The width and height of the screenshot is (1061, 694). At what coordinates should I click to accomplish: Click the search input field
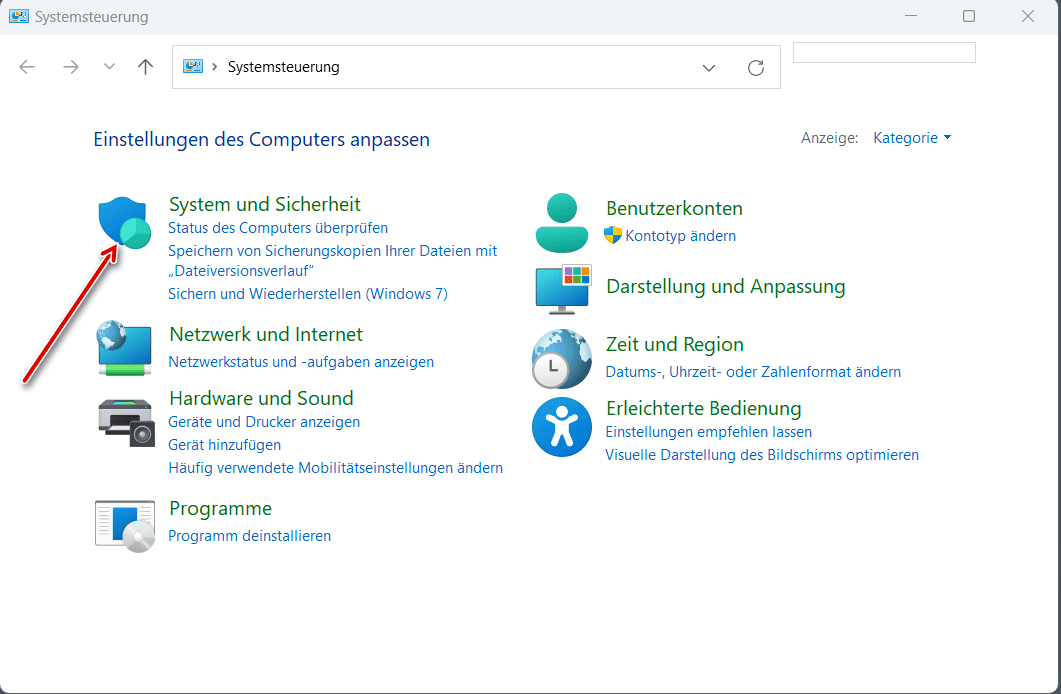pyautogui.click(x=883, y=53)
